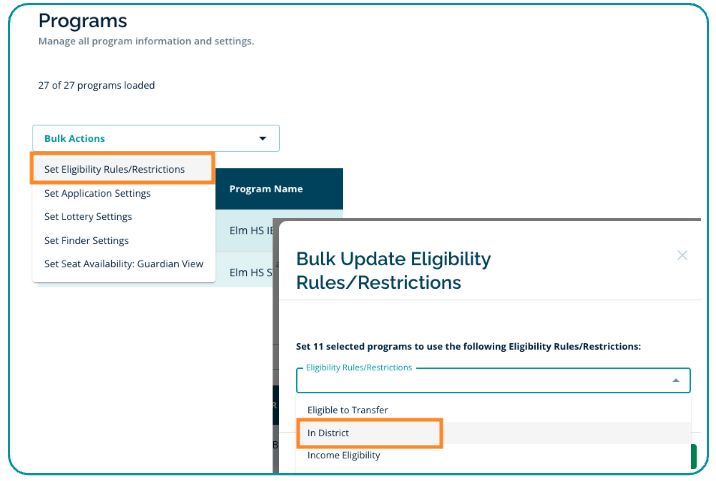The width and height of the screenshot is (716, 481).
Task: Click the Eligibility Rules/Restrictions combo box field
Action: pos(480,381)
